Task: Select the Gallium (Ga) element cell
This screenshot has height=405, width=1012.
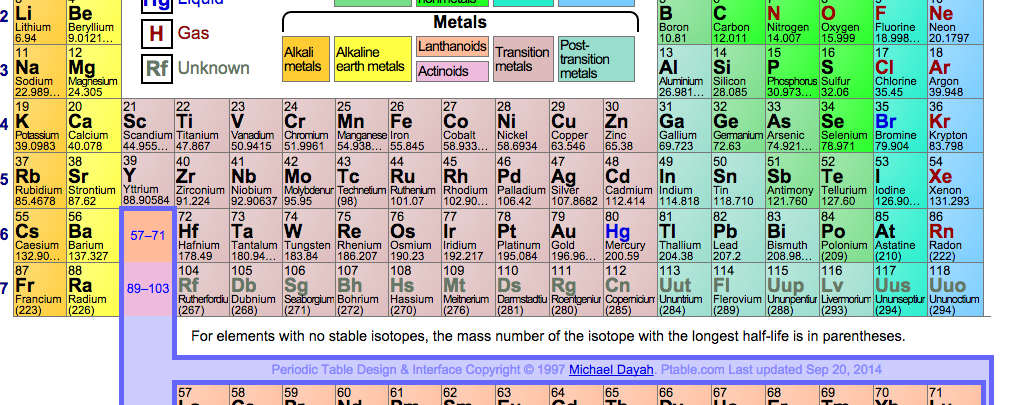Action: [x=685, y=126]
